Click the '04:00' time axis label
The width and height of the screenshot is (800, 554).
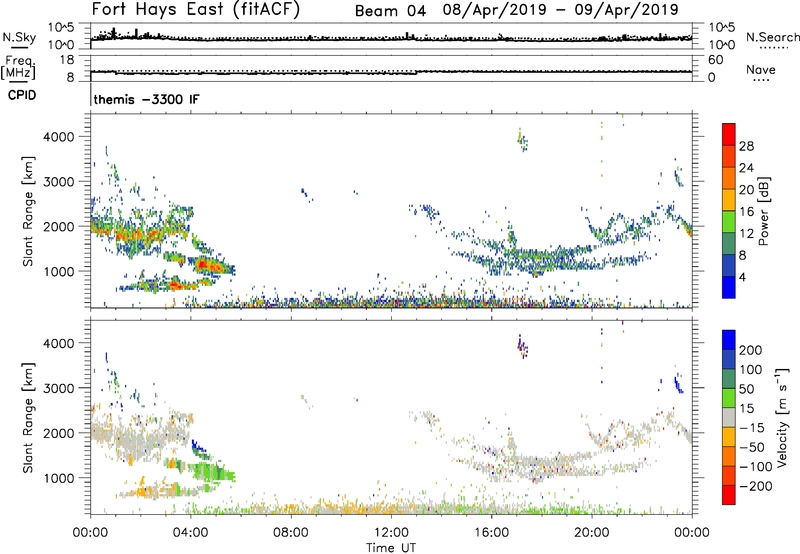(190, 533)
